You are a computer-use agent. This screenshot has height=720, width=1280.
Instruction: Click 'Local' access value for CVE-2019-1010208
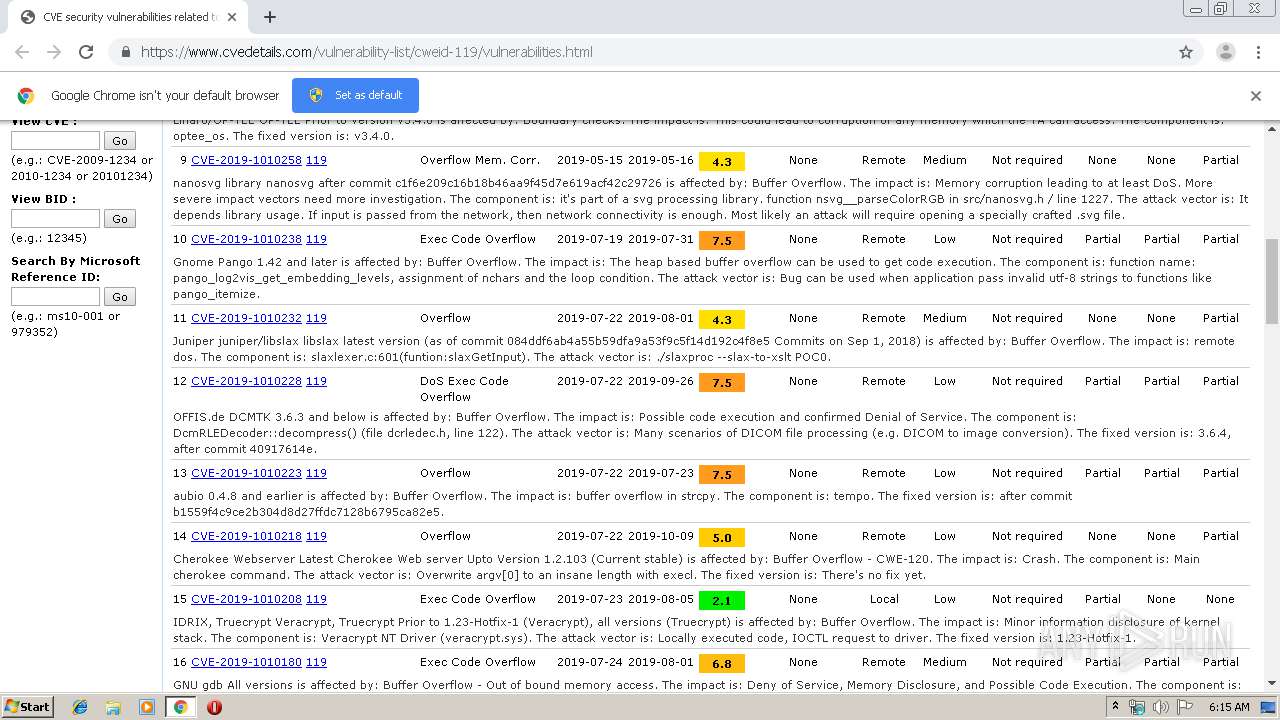click(884, 599)
